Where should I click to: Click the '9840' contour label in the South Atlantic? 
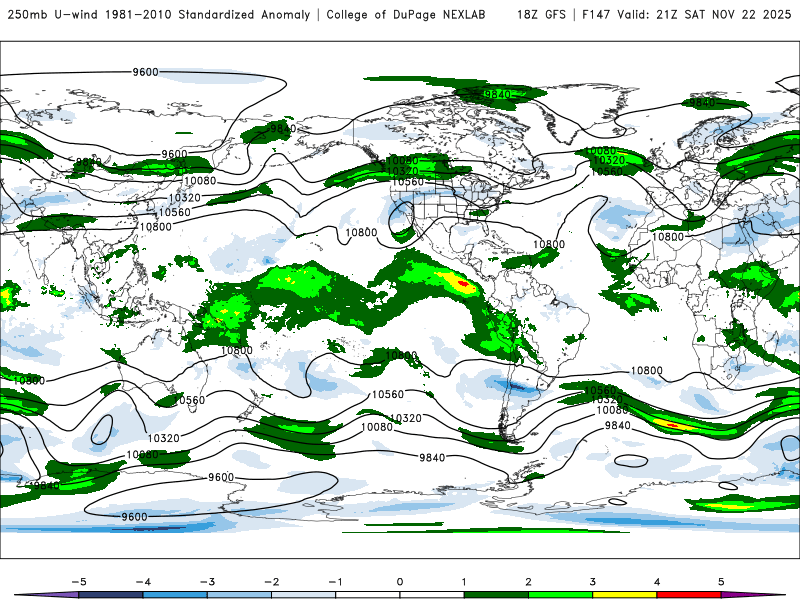coord(617,426)
